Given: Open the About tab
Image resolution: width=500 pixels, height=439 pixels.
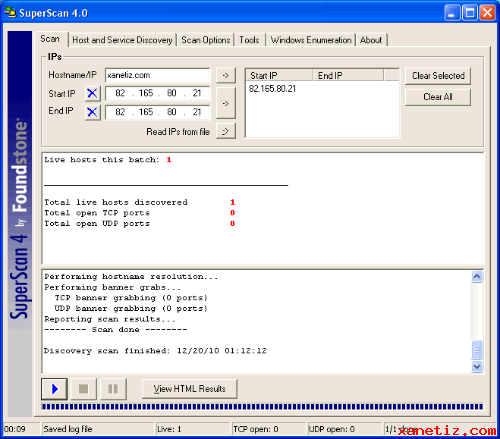Looking at the screenshot, I should pos(371,40).
